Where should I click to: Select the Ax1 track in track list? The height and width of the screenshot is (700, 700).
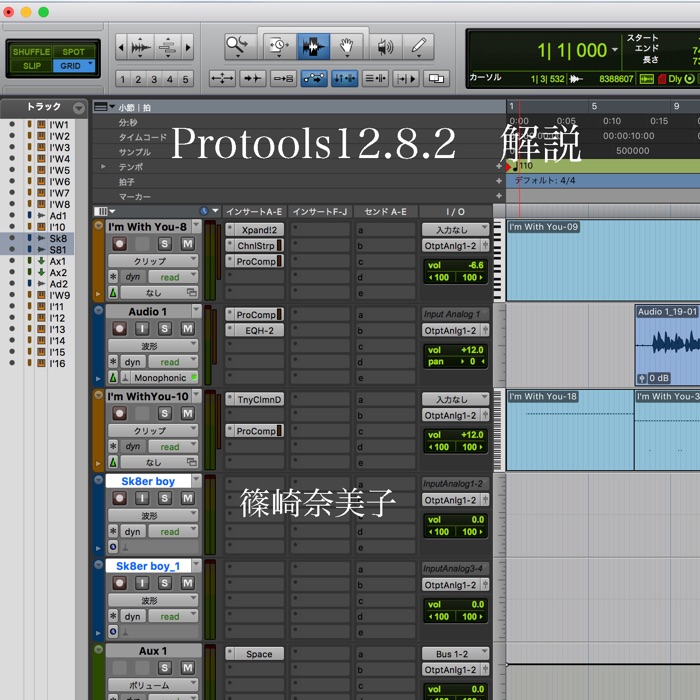(58, 261)
